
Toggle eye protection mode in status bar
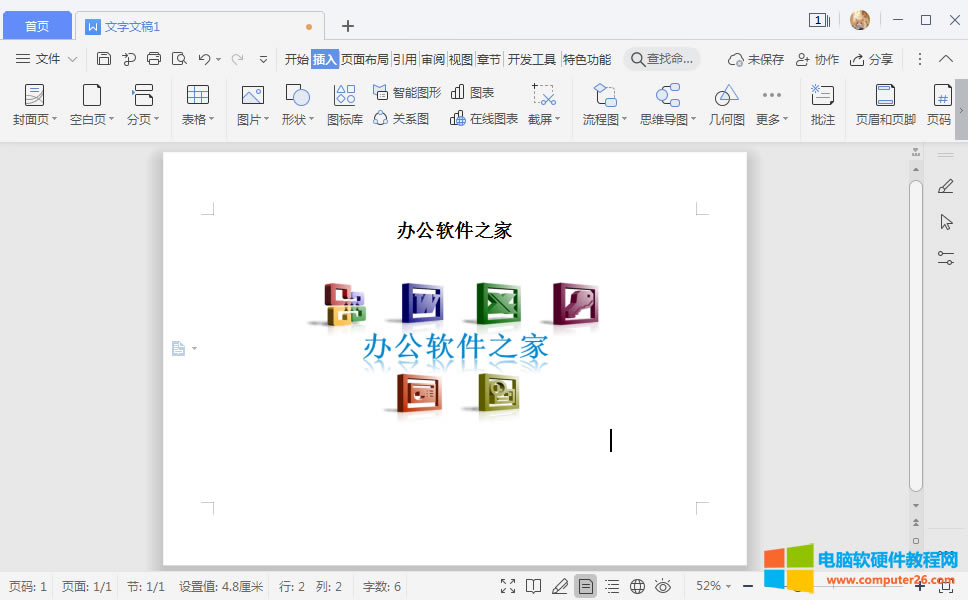[x=662, y=586]
